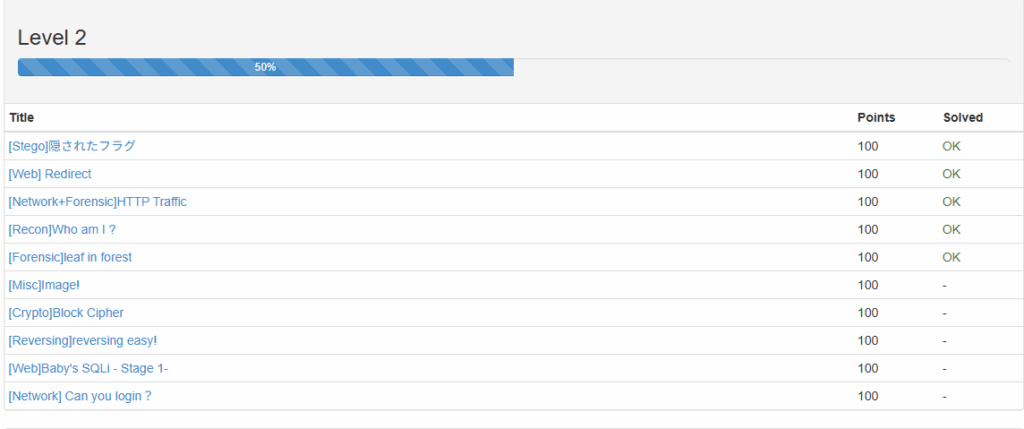Click the unsolved dash for Can you login
Screen dimensions: 1024x429
coord(945,396)
